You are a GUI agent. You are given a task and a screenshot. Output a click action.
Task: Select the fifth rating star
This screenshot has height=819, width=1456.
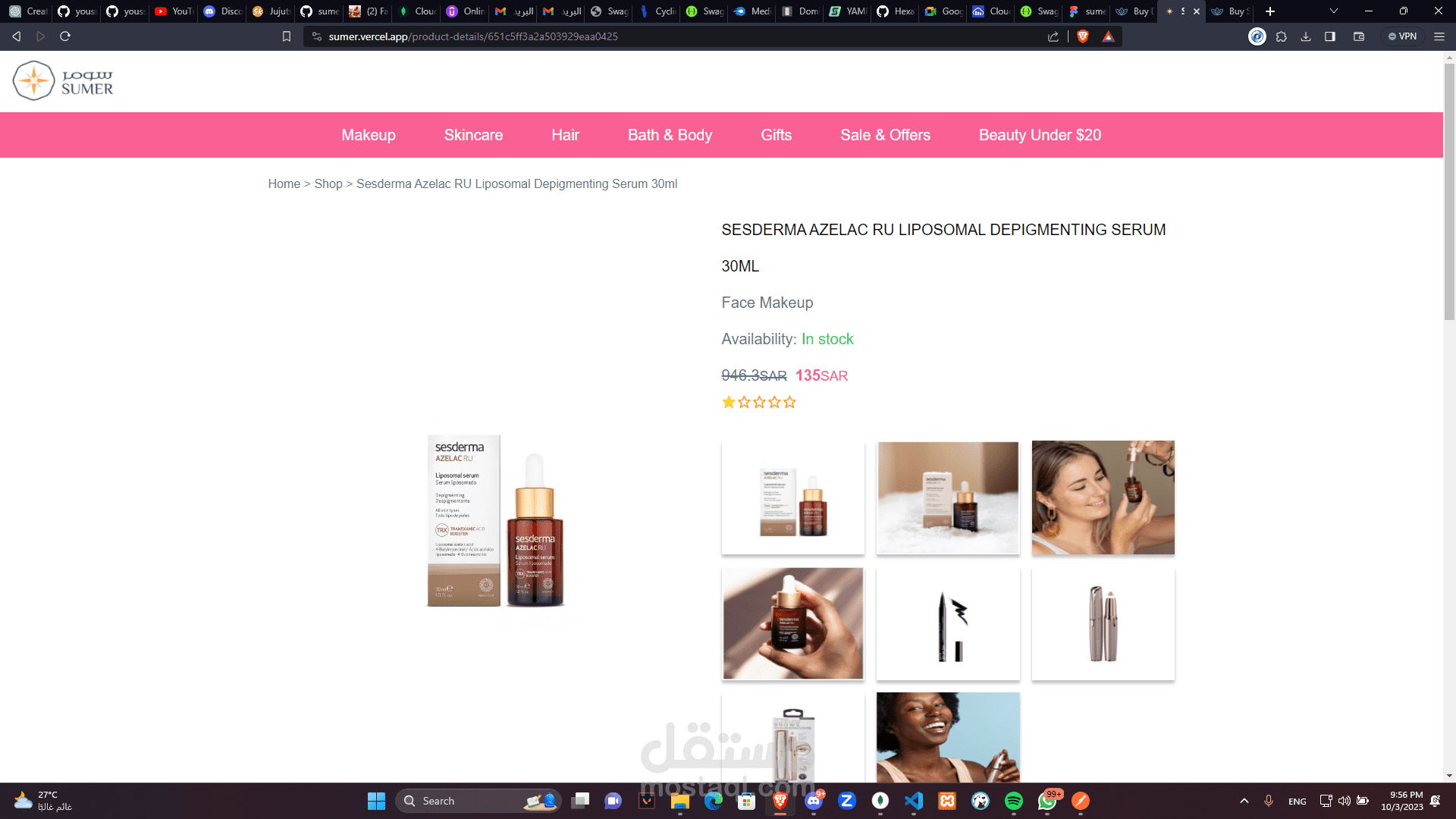point(789,403)
